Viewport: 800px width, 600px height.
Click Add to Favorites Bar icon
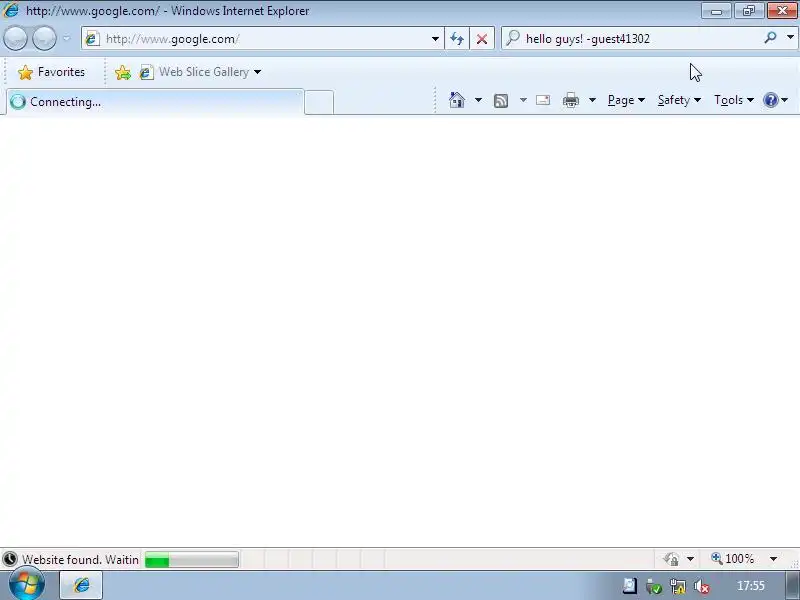[x=123, y=72]
